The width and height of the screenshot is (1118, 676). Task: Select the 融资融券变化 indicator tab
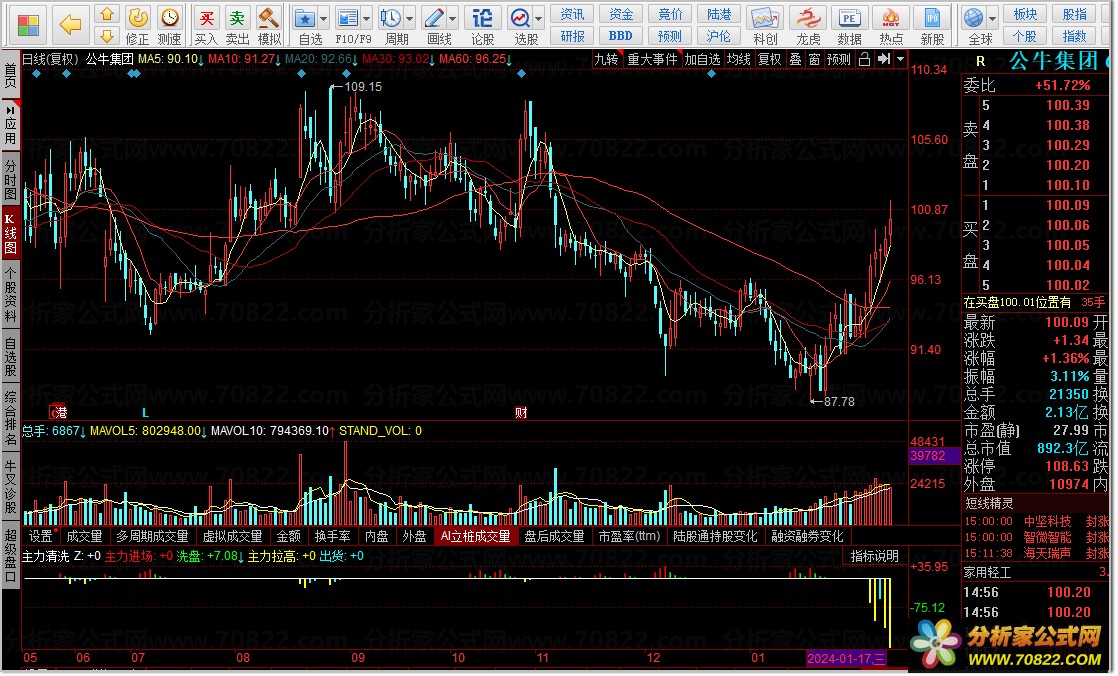(x=807, y=536)
